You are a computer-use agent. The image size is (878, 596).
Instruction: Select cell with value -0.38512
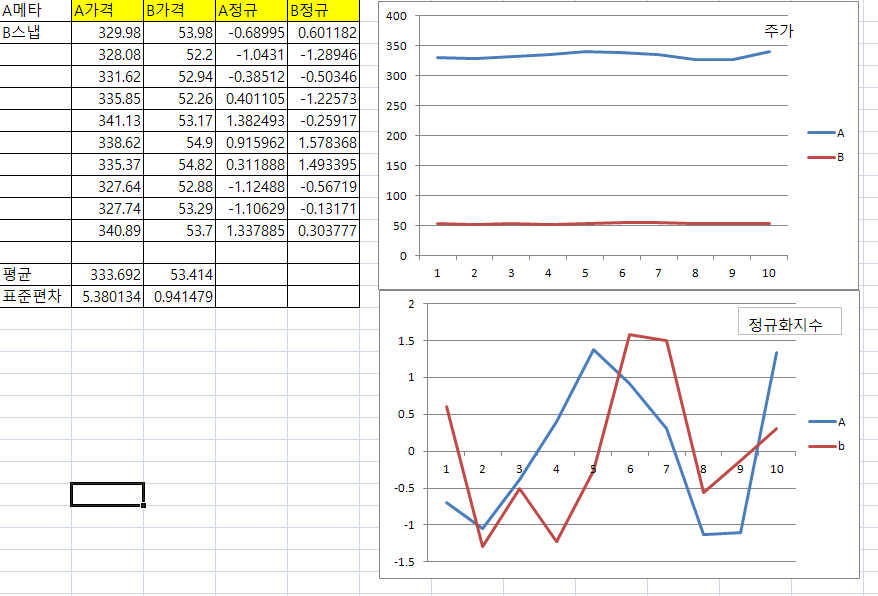tap(251, 77)
